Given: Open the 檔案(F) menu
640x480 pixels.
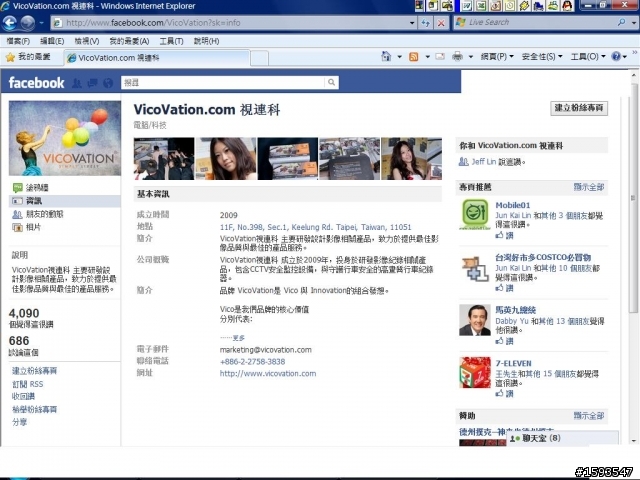Looking at the screenshot, I should 18,41.
